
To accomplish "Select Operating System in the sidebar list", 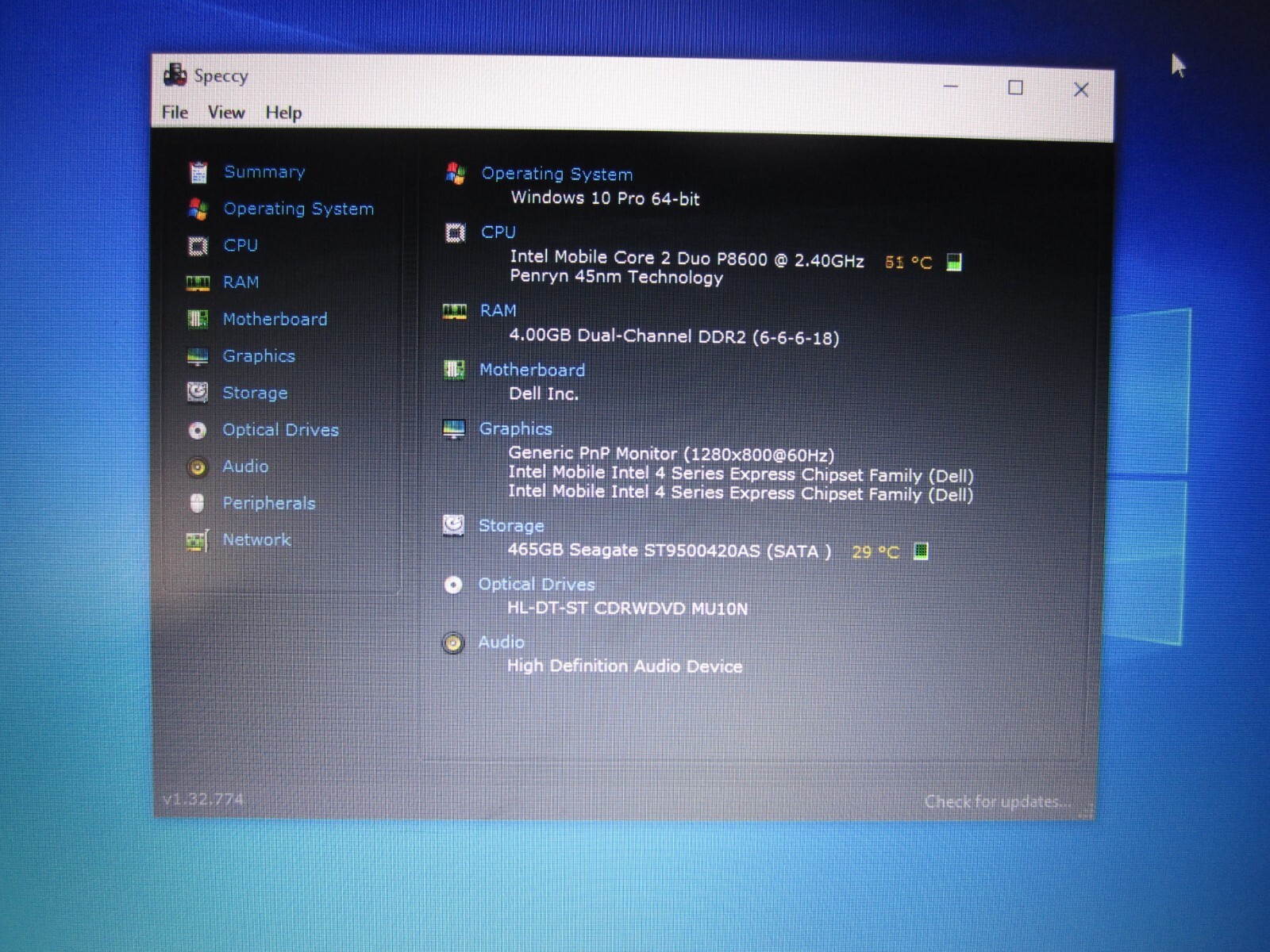I will [298, 209].
